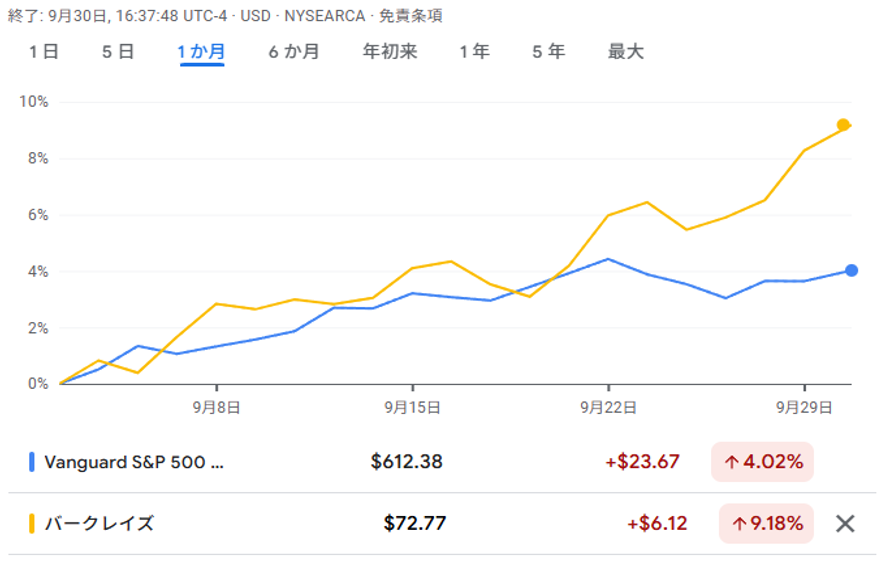Viewport: 889px width, 563px height.
Task: Switch to the 5日 range
Action: tap(118, 52)
